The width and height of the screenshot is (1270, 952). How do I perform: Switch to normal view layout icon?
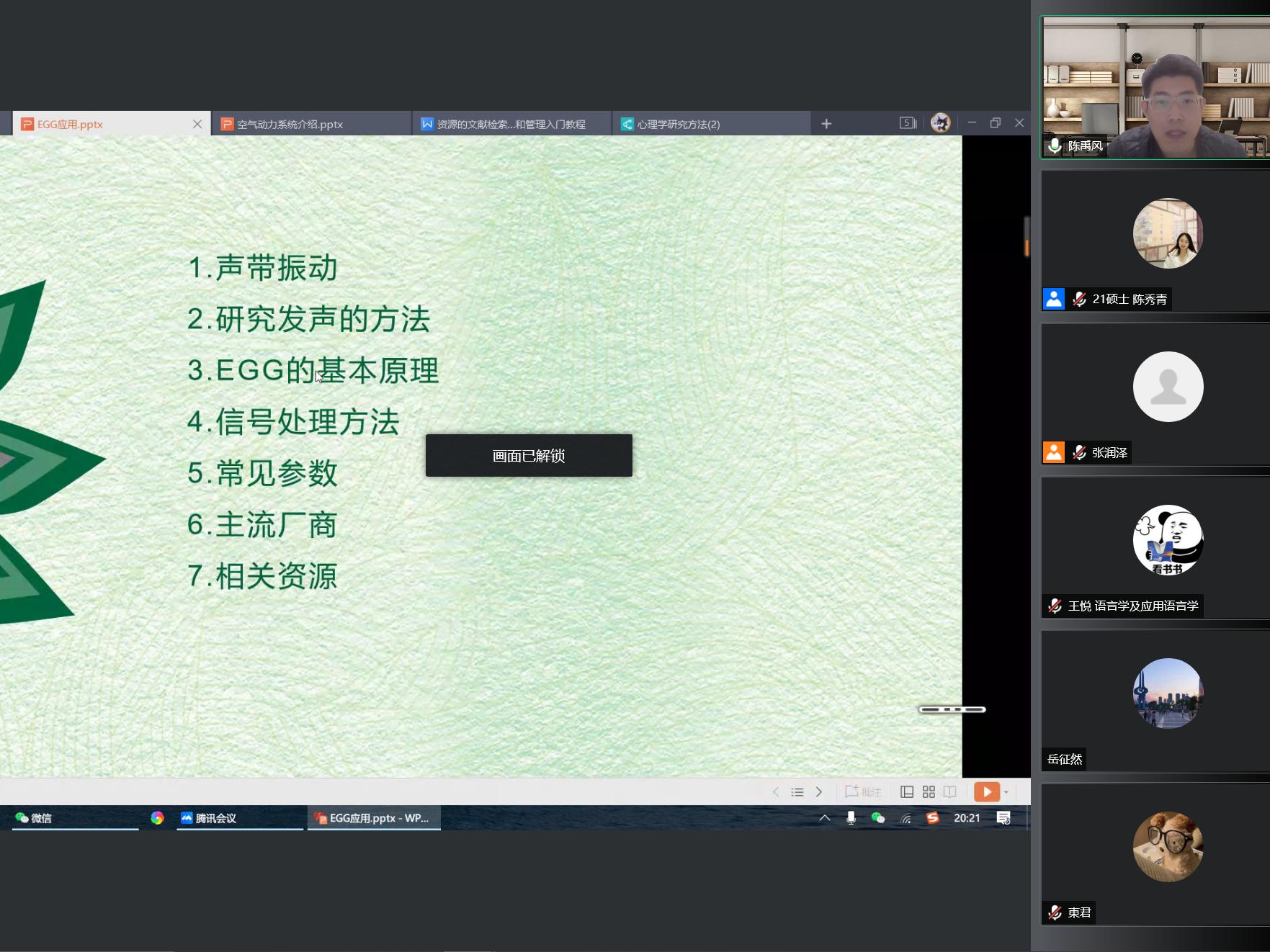point(907,792)
